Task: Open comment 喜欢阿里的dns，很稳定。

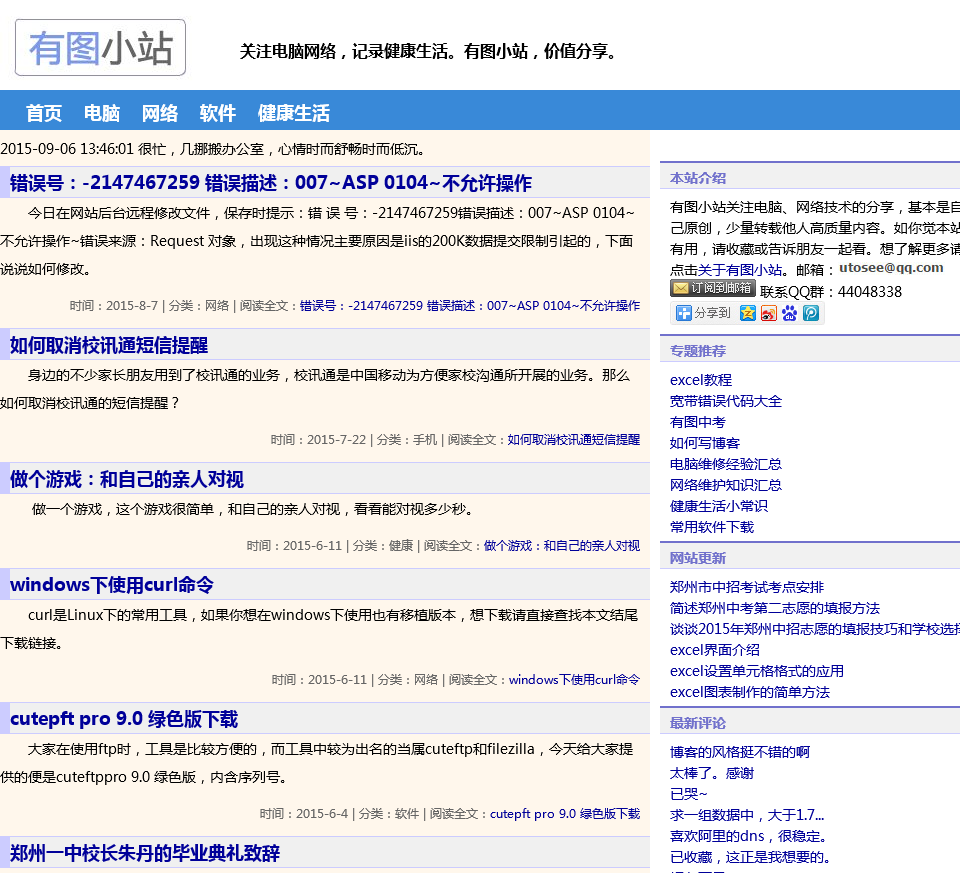Action: point(749,836)
